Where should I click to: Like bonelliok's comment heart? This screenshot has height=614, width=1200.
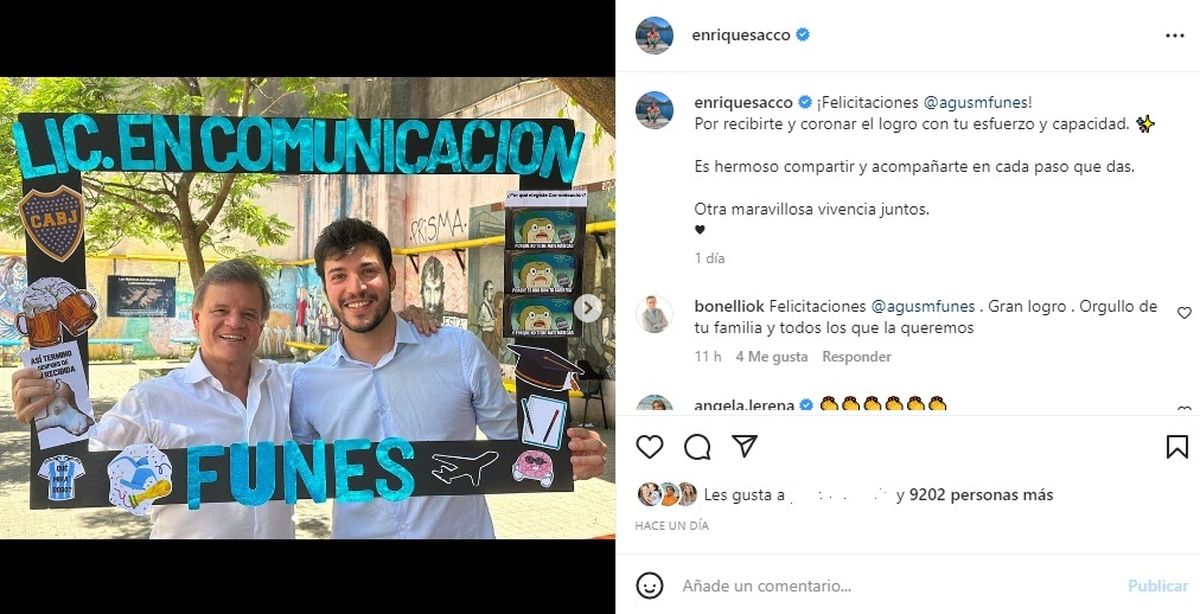1184,313
